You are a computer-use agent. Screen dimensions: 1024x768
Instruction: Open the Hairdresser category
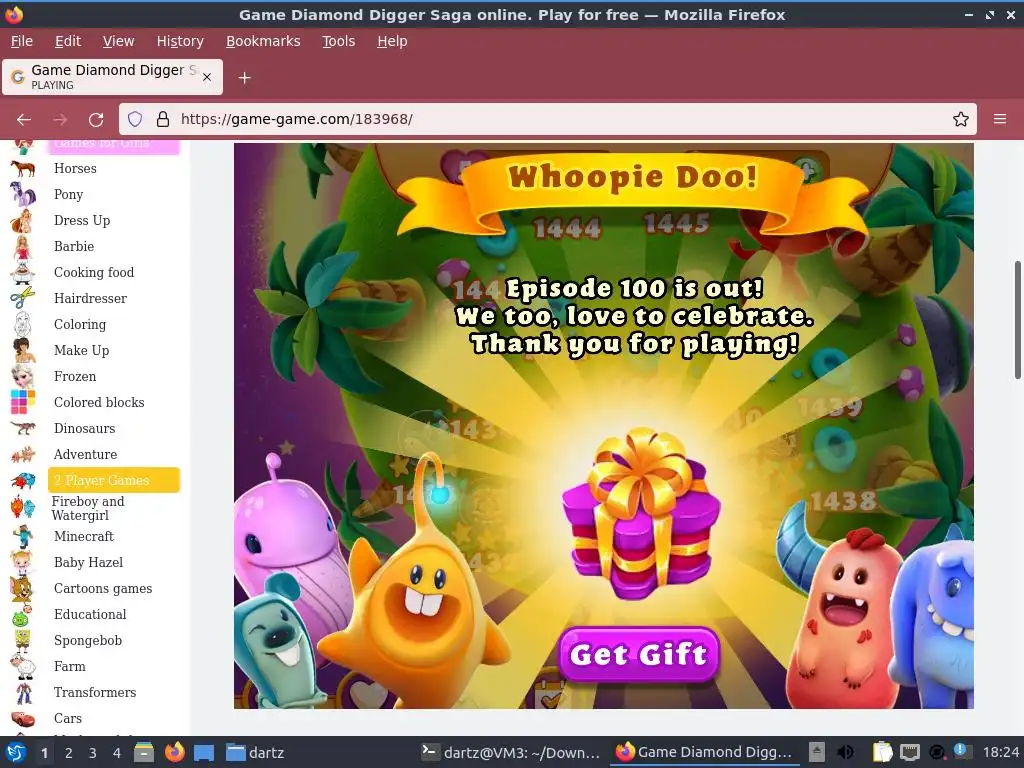pyautogui.click(x=90, y=298)
